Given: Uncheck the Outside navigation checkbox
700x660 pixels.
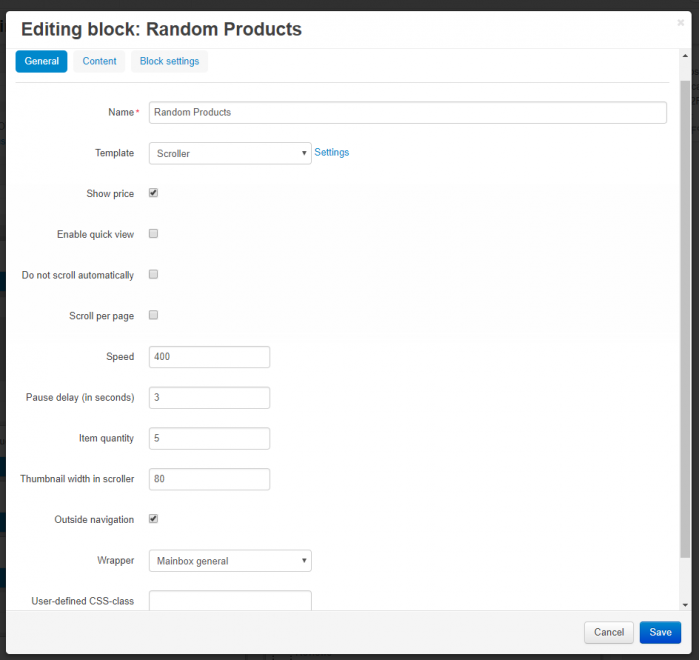Looking at the screenshot, I should tap(154, 518).
